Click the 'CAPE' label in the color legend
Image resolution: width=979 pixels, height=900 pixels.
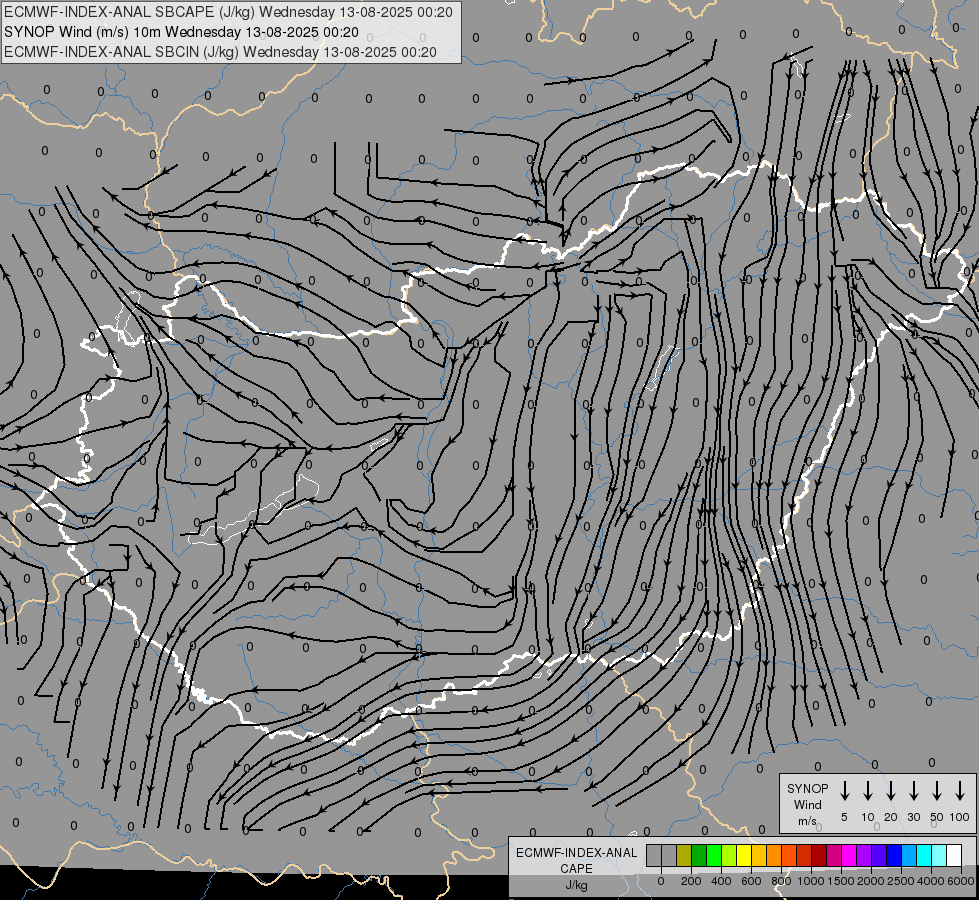(x=576, y=869)
